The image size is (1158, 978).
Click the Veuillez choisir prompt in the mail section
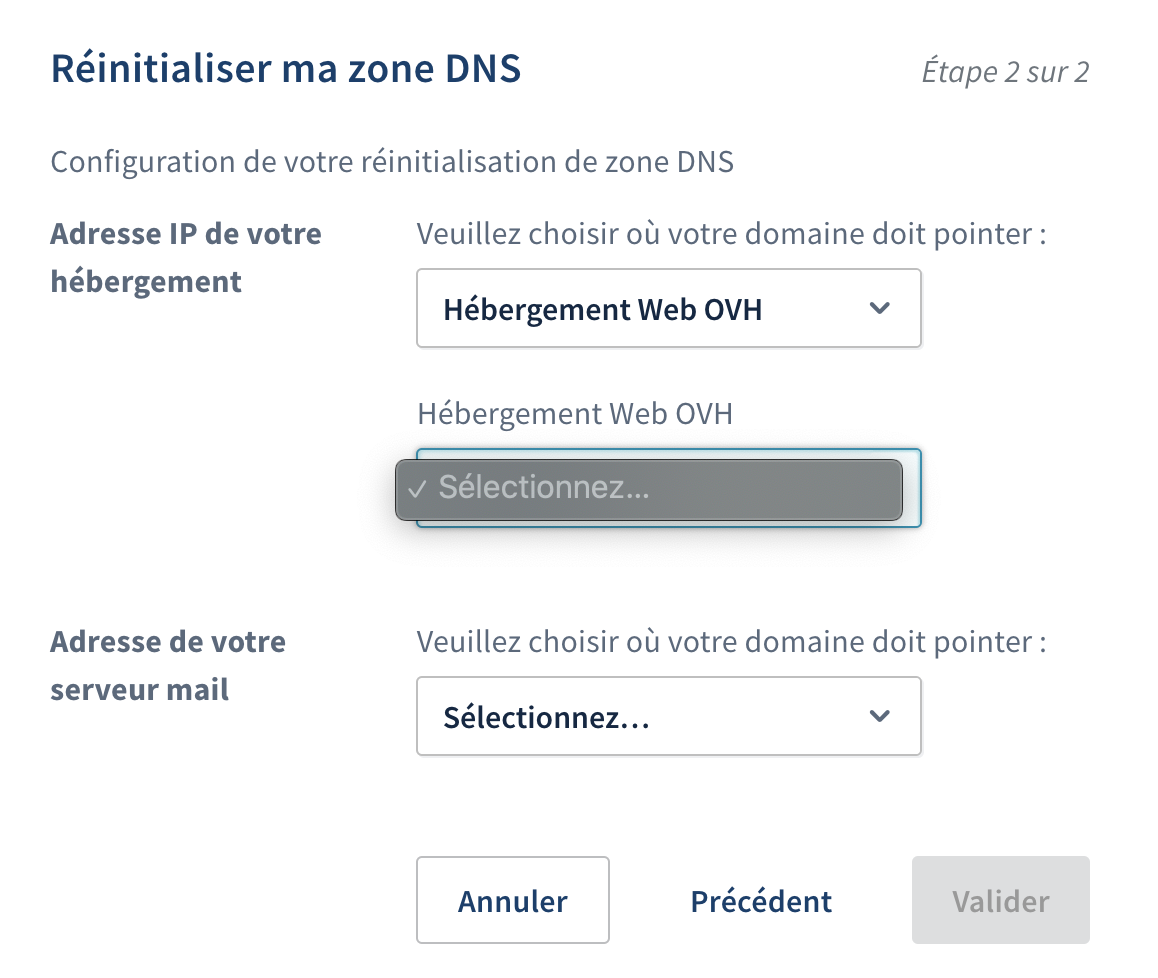coord(731,641)
